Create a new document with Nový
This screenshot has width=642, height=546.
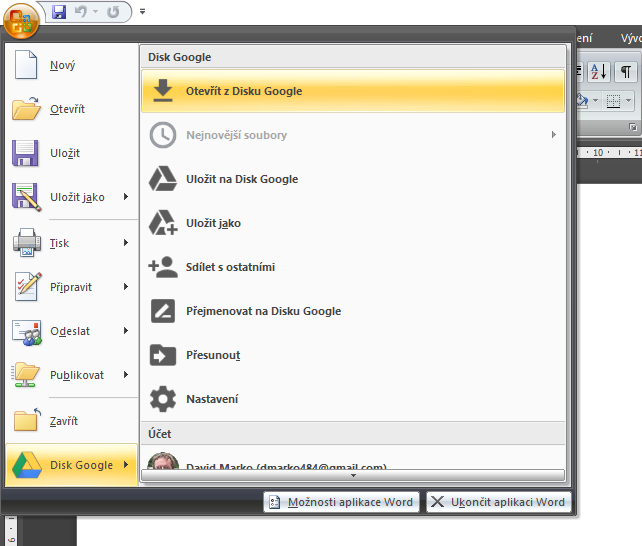(72, 65)
